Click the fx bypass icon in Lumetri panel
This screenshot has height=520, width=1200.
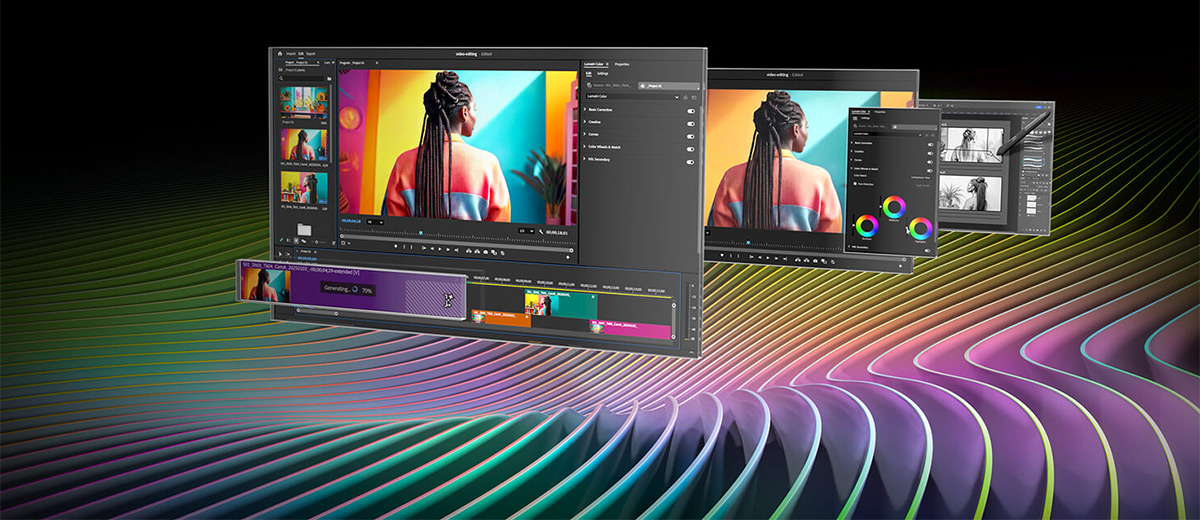(x=686, y=98)
